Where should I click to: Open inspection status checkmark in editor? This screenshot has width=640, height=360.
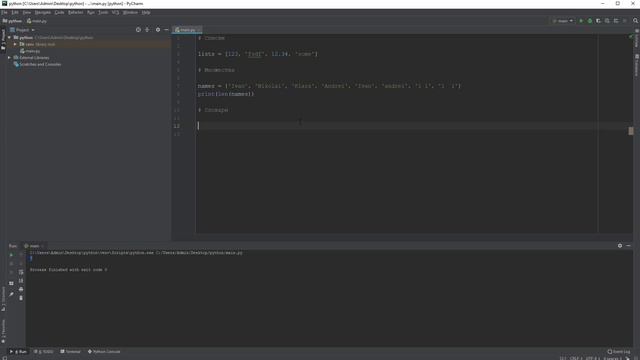[x=630, y=37]
